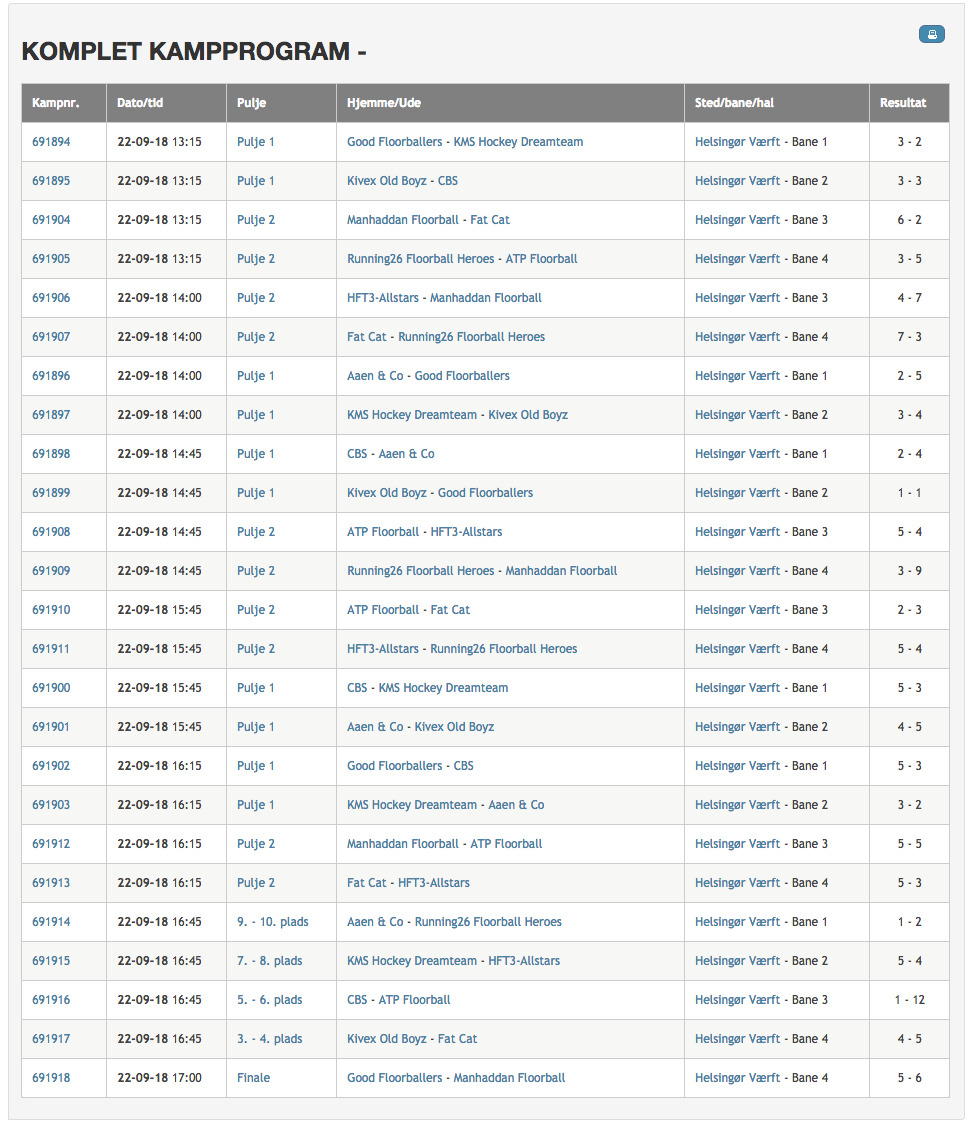Viewport: 972px width, 1126px height.
Task: Open match number 691906
Action: pos(51,298)
